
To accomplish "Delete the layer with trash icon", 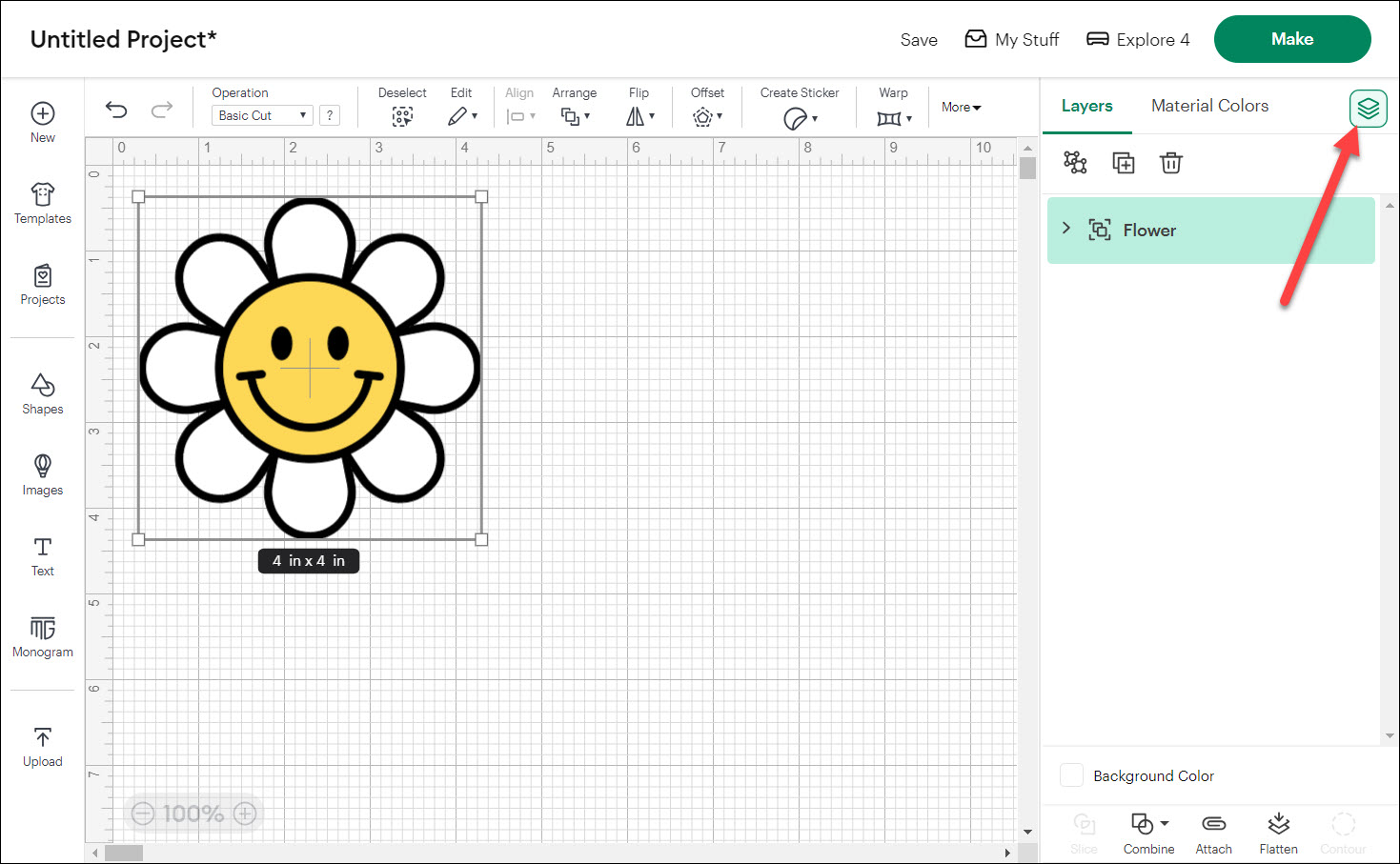I will click(x=1170, y=163).
